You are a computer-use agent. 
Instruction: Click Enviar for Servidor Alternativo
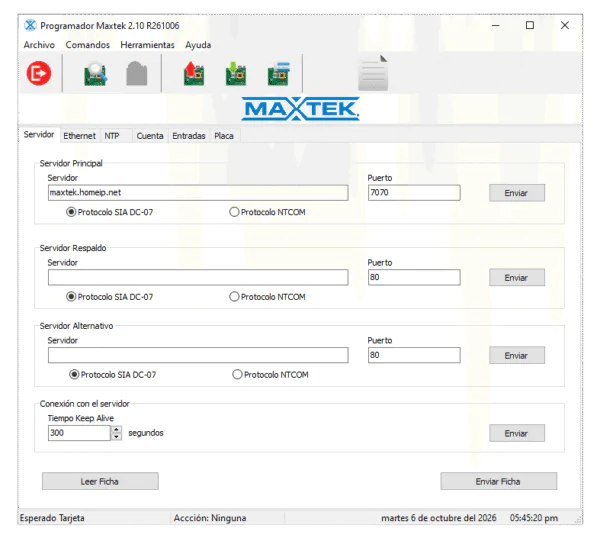(x=517, y=355)
